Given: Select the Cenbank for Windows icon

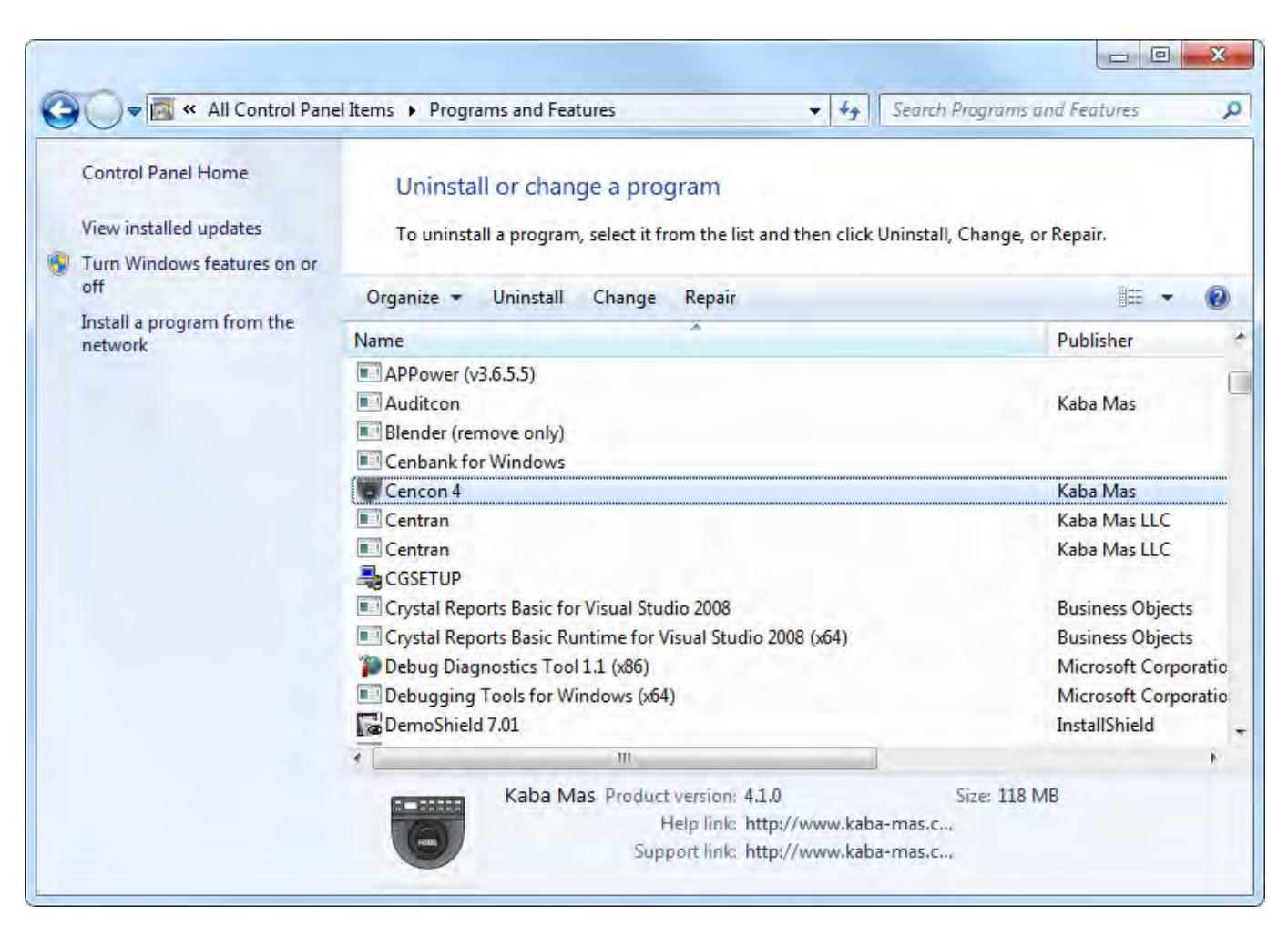Looking at the screenshot, I should point(368,462).
